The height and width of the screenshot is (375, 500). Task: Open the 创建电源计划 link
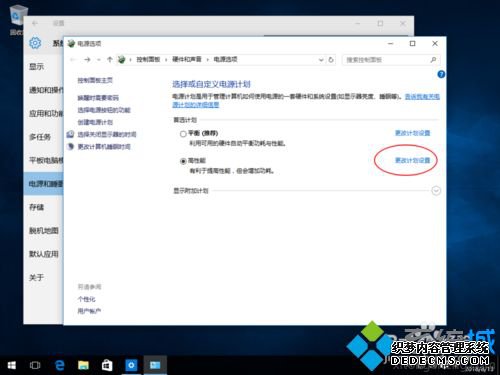tap(95, 122)
